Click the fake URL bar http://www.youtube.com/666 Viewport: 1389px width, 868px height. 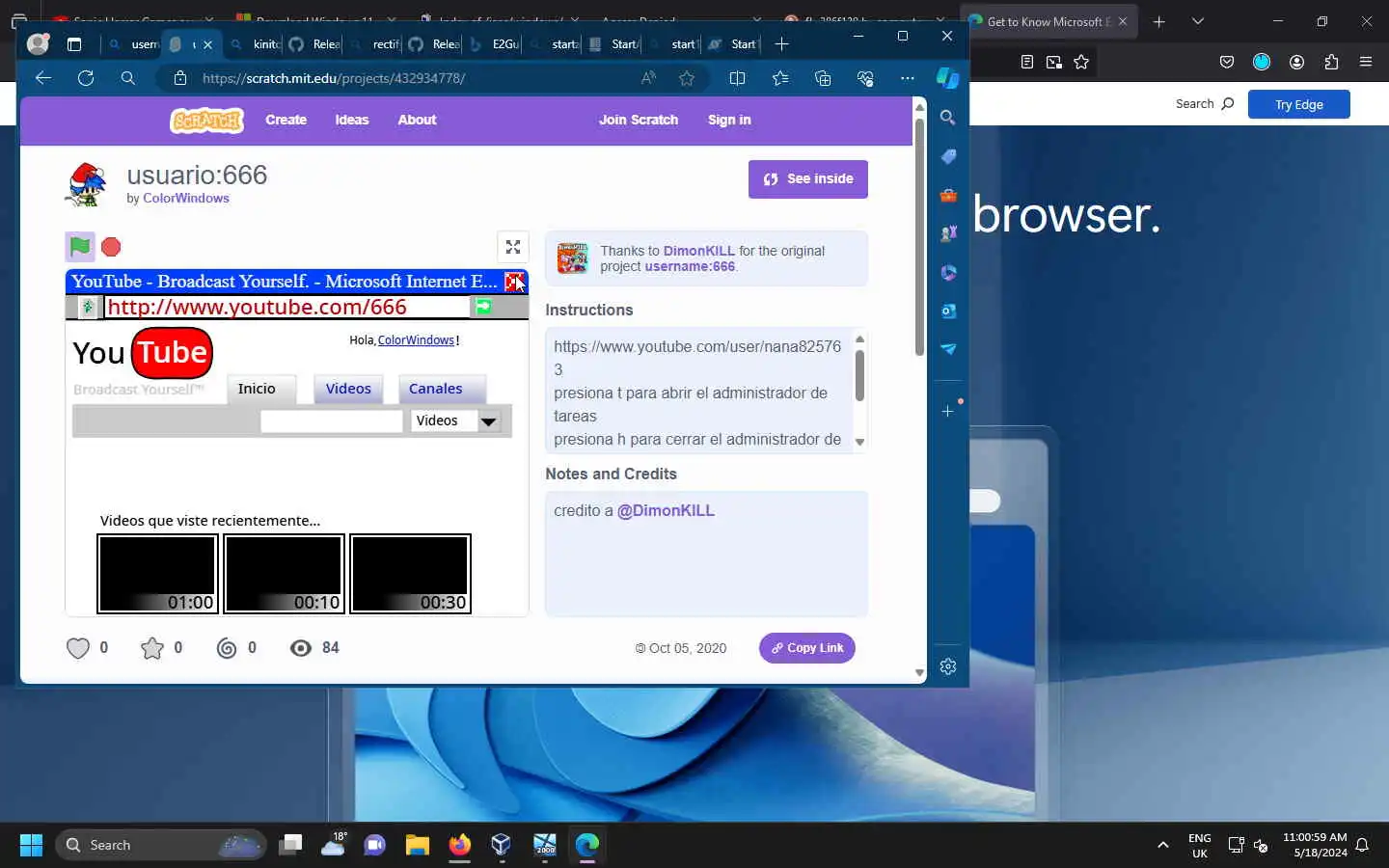tap(286, 307)
